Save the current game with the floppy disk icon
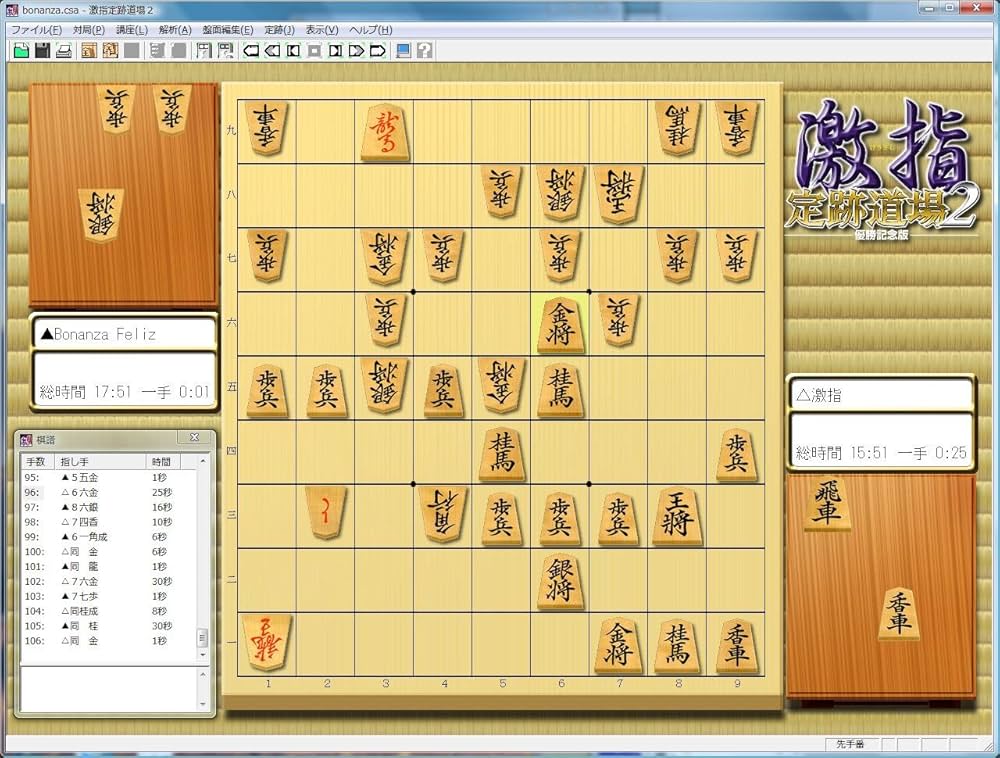 44,51
